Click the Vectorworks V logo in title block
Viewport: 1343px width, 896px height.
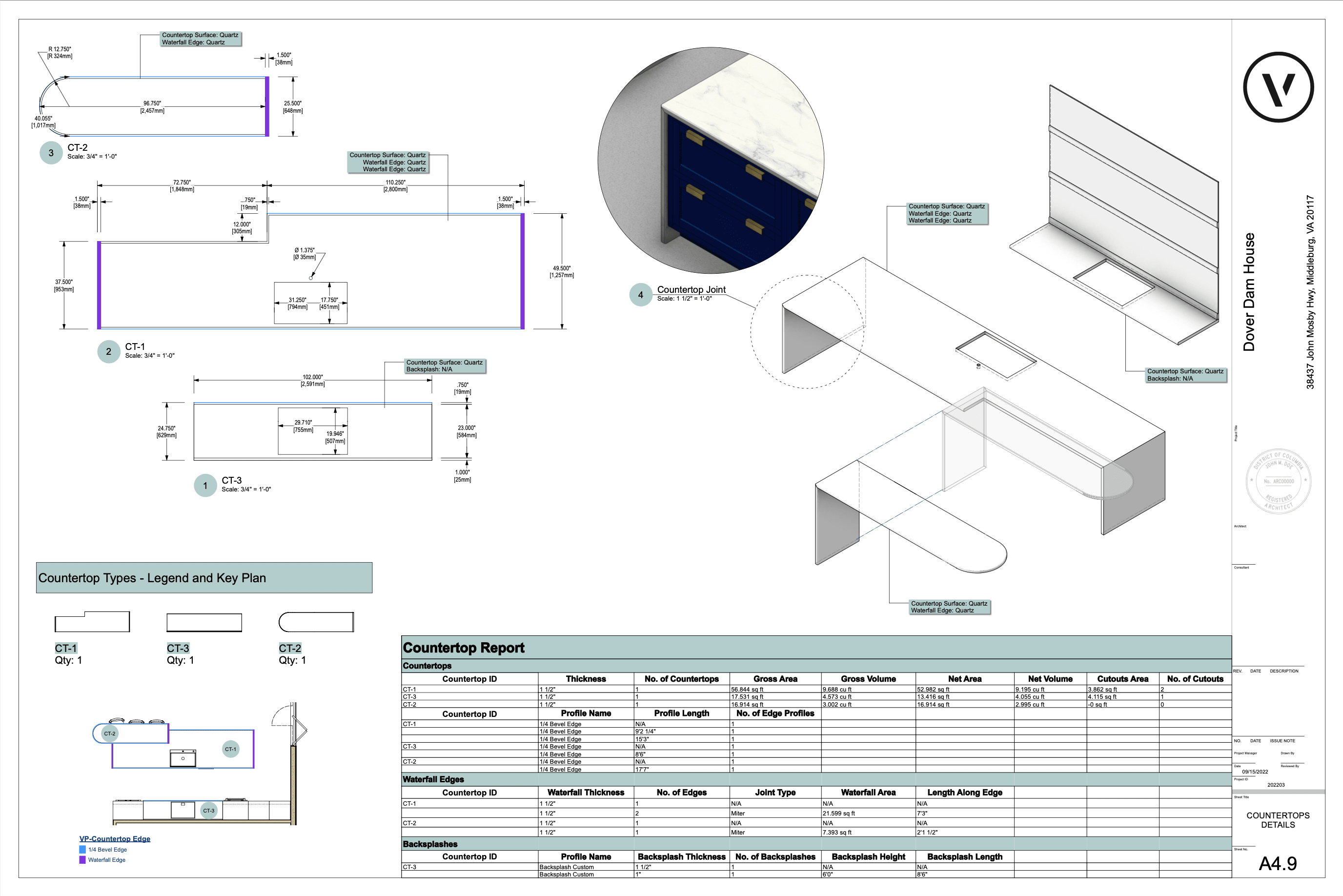tap(1278, 87)
